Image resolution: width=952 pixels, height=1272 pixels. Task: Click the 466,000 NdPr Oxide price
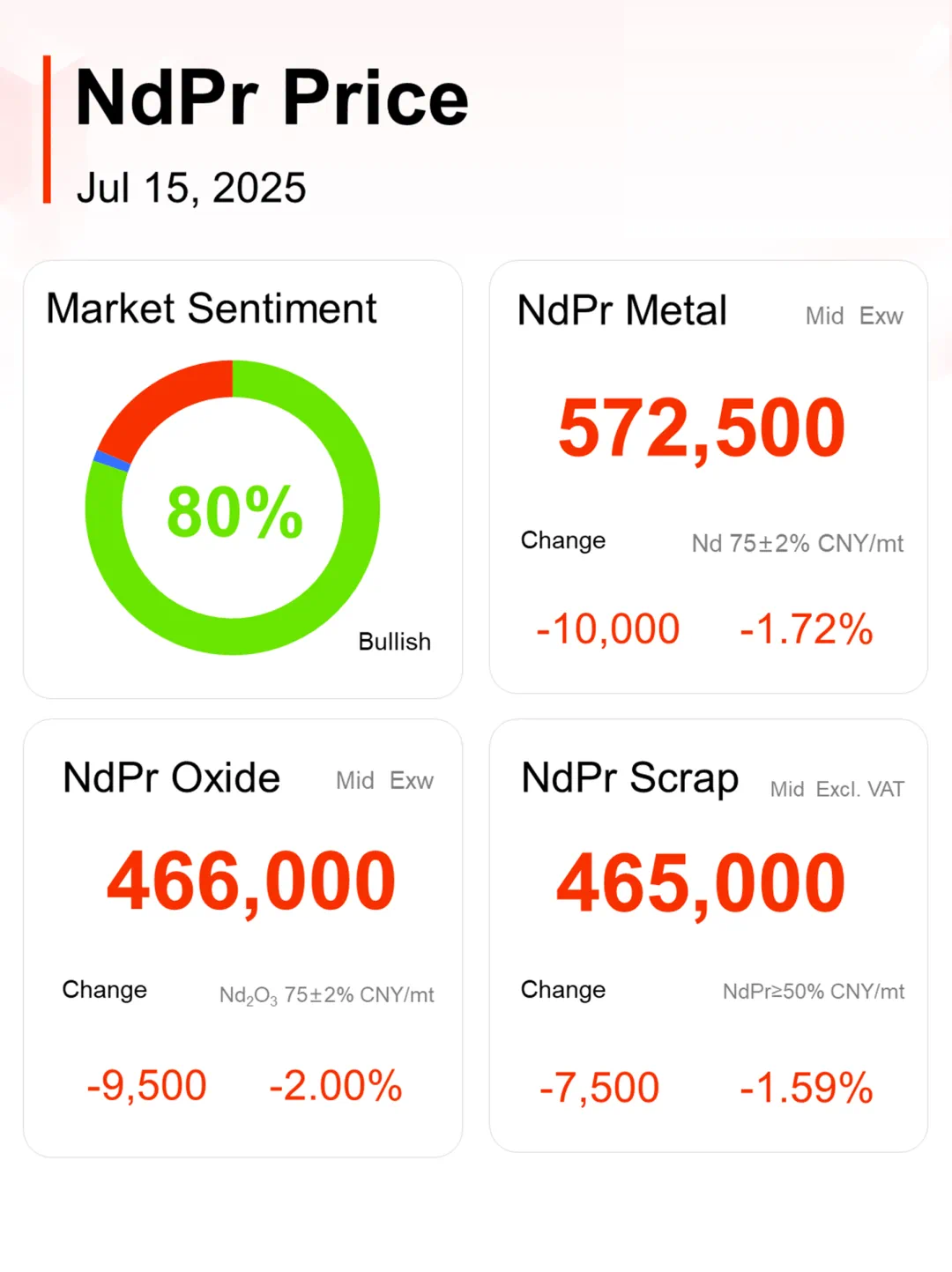(251, 881)
